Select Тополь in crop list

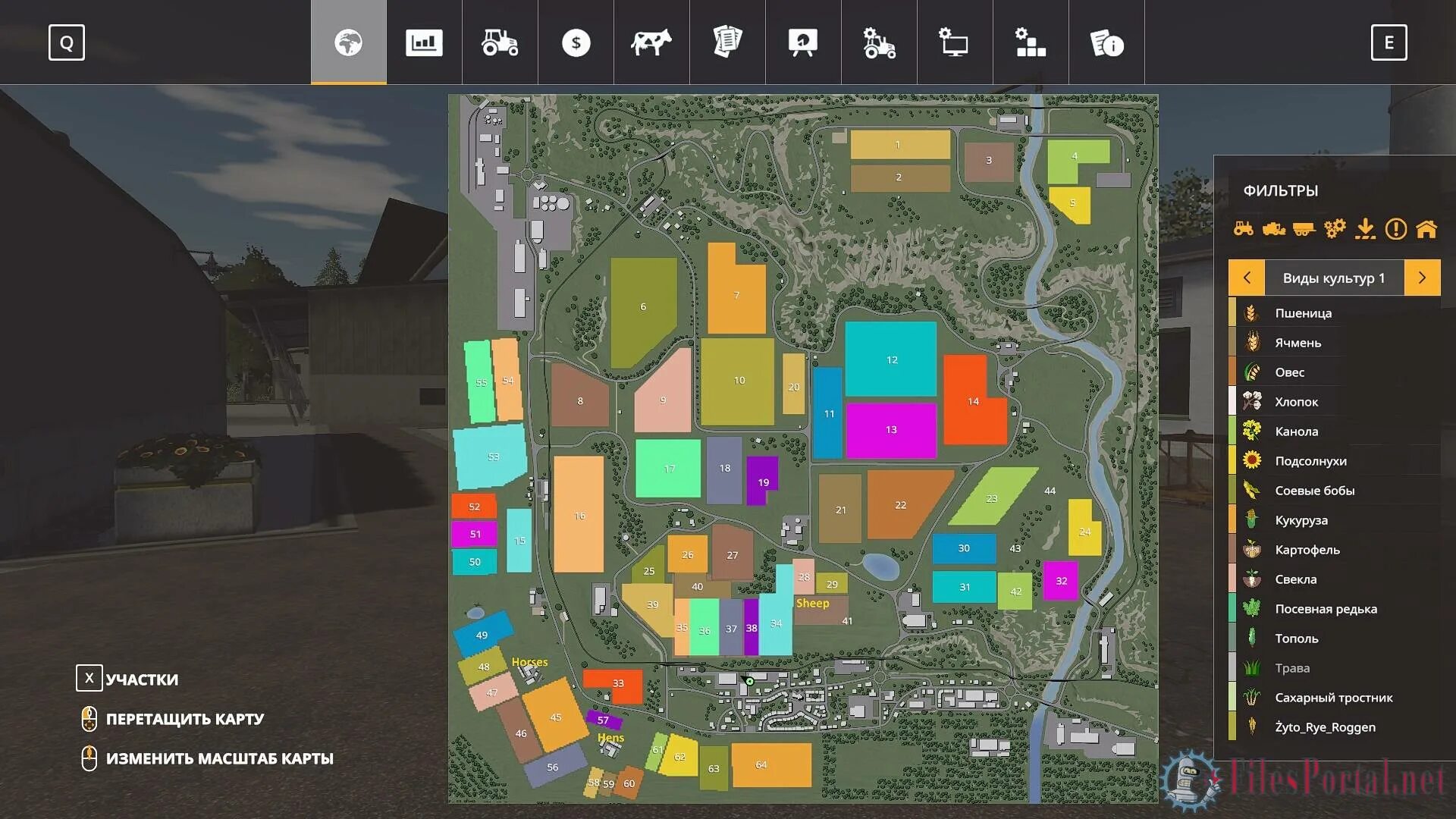[1335, 639]
